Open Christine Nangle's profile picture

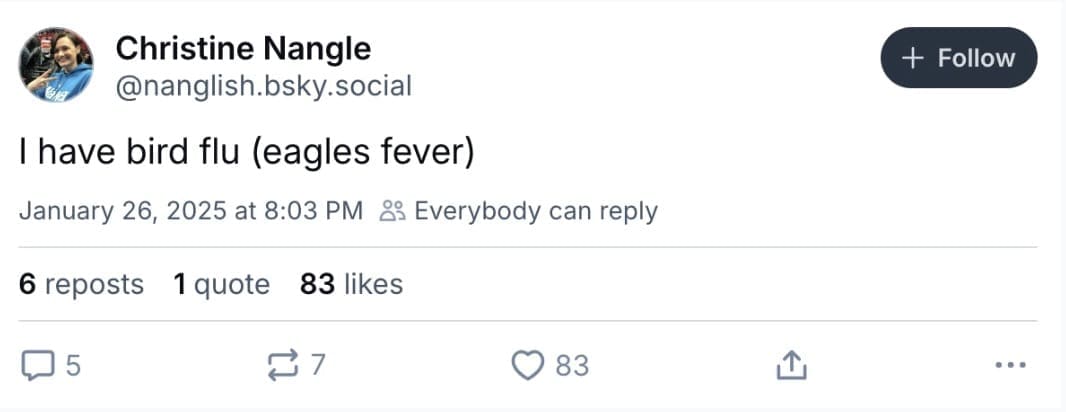click(x=56, y=65)
